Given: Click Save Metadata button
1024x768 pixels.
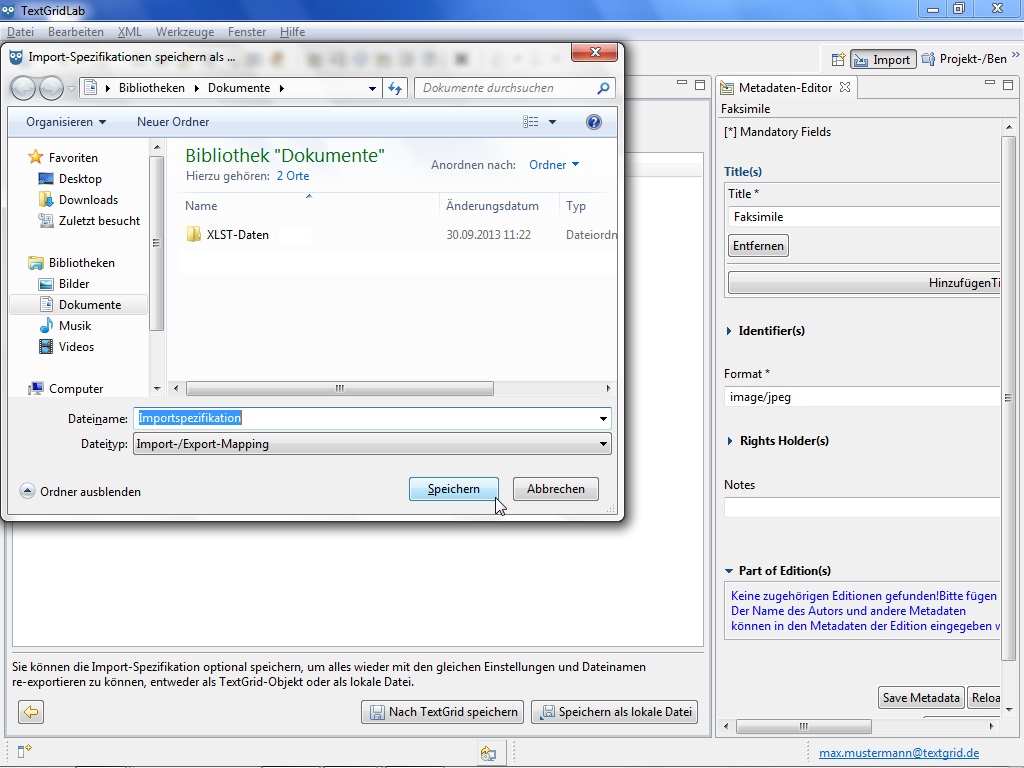Looking at the screenshot, I should (x=921, y=698).
